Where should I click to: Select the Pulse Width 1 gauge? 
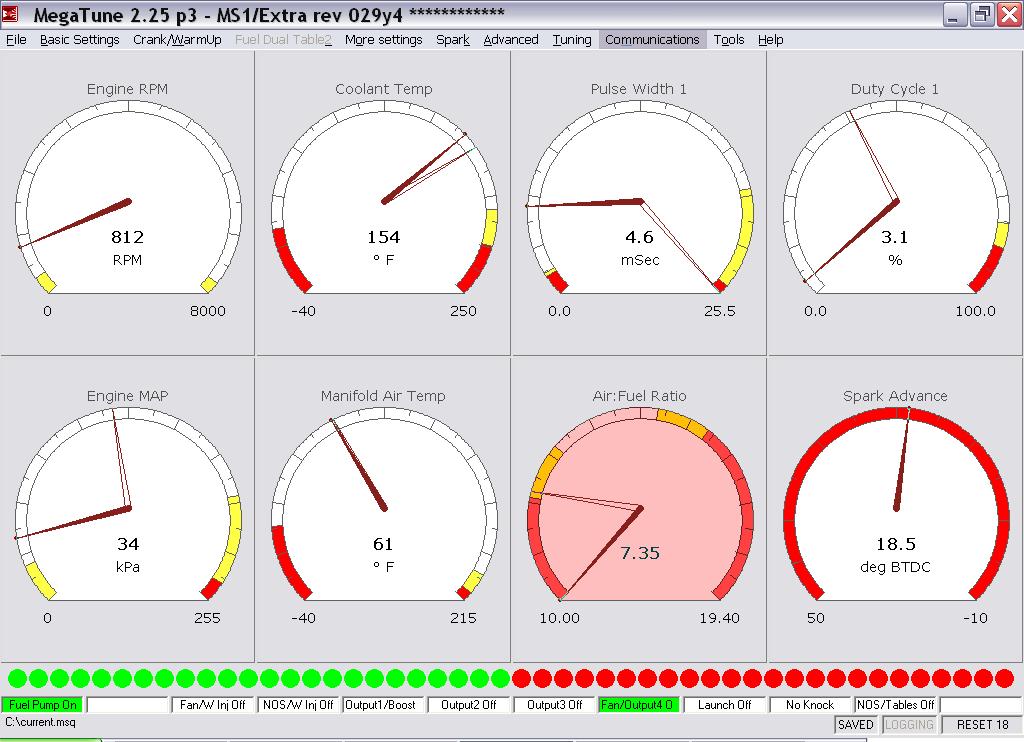(x=639, y=203)
